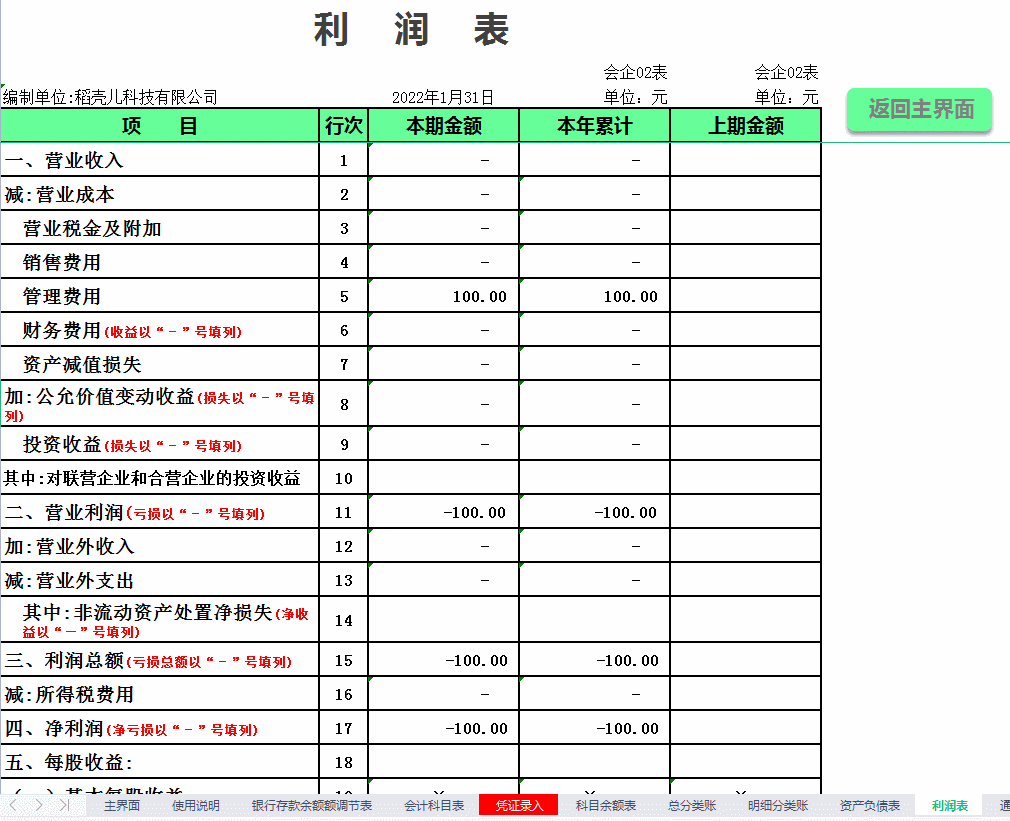Select the red 凭证录入 sheet tab
The width and height of the screenshot is (1010, 821).
pyautogui.click(x=519, y=805)
